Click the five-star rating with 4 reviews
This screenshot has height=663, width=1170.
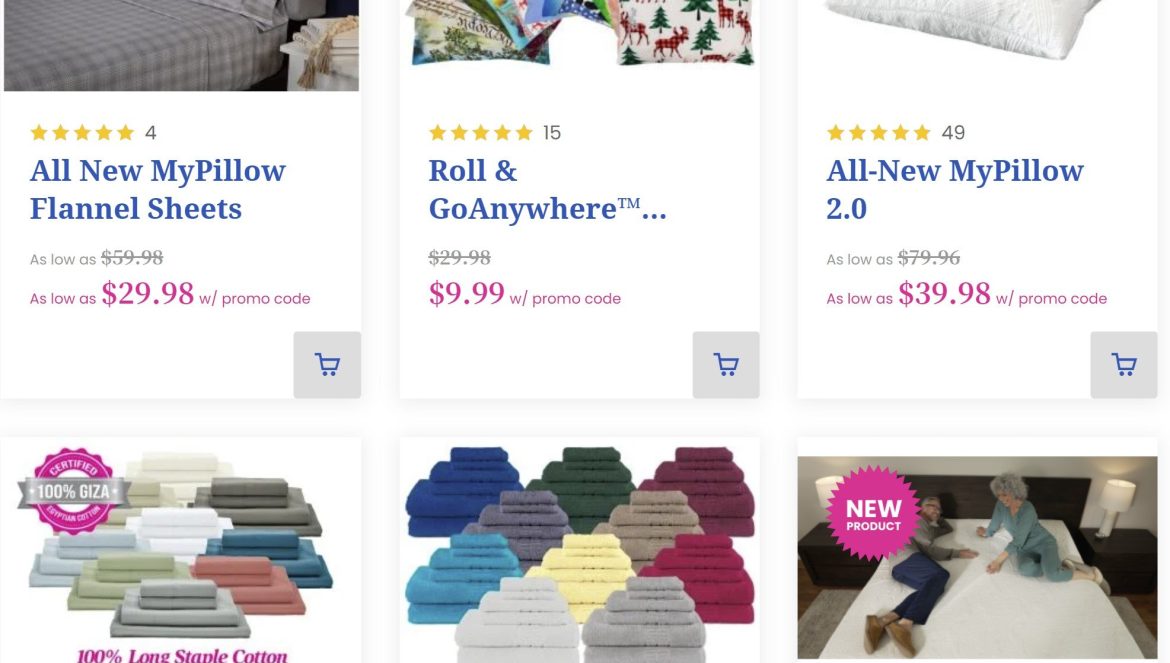(x=93, y=133)
